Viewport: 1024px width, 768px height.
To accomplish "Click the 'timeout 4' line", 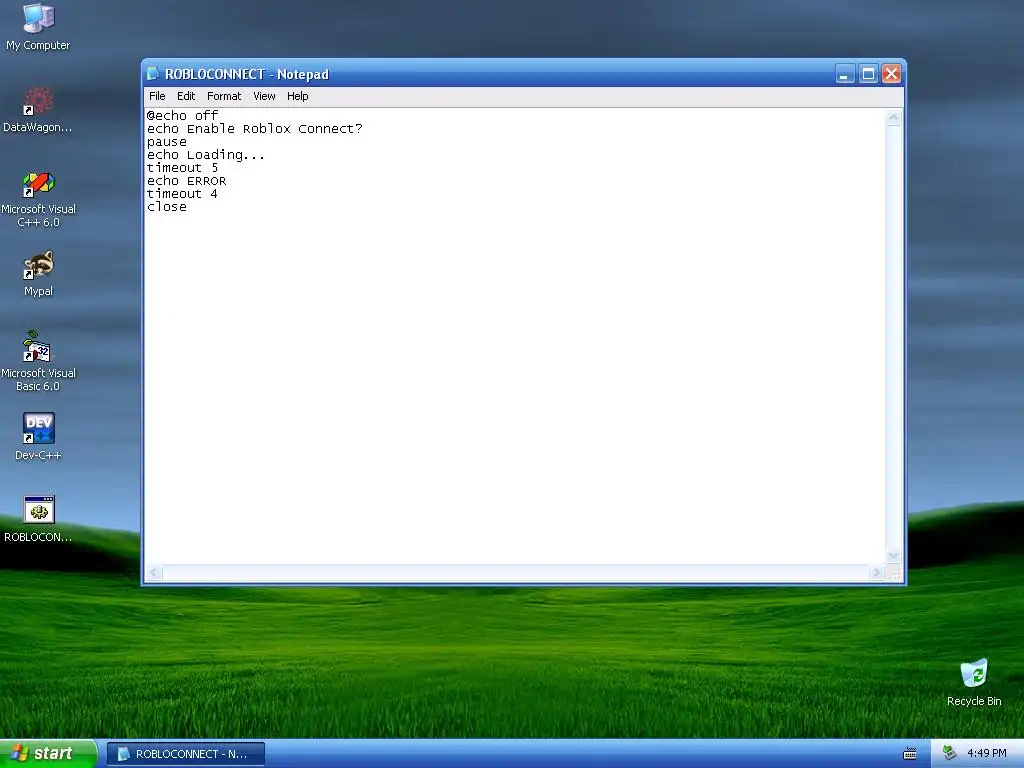I will click(x=182, y=194).
